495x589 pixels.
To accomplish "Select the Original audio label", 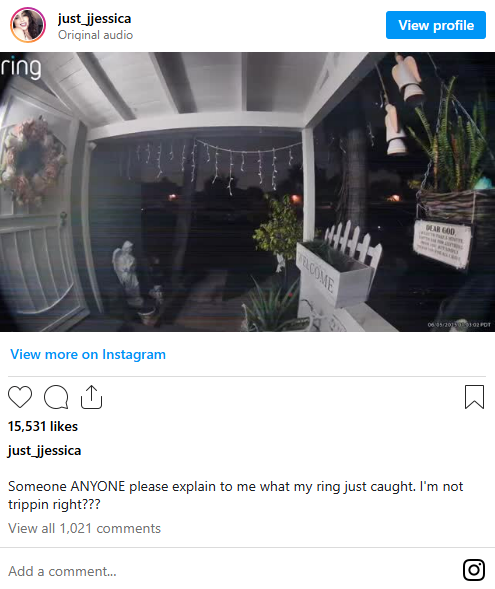I will click(x=95, y=35).
